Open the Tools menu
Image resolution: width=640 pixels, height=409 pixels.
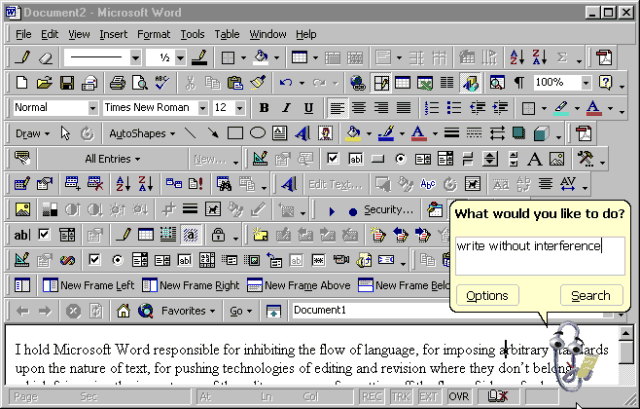tap(192, 34)
